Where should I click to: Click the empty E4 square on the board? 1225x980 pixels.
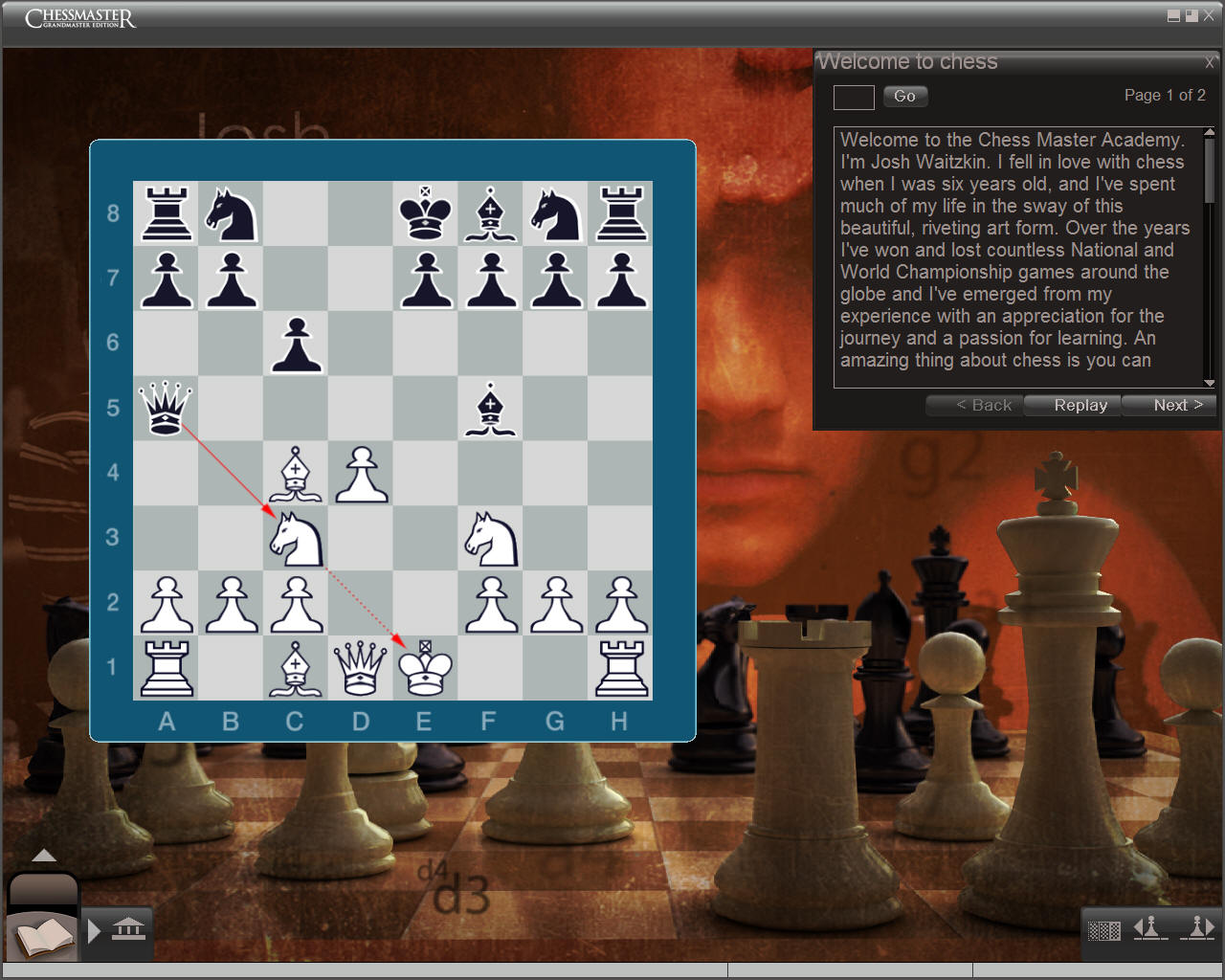[x=426, y=474]
